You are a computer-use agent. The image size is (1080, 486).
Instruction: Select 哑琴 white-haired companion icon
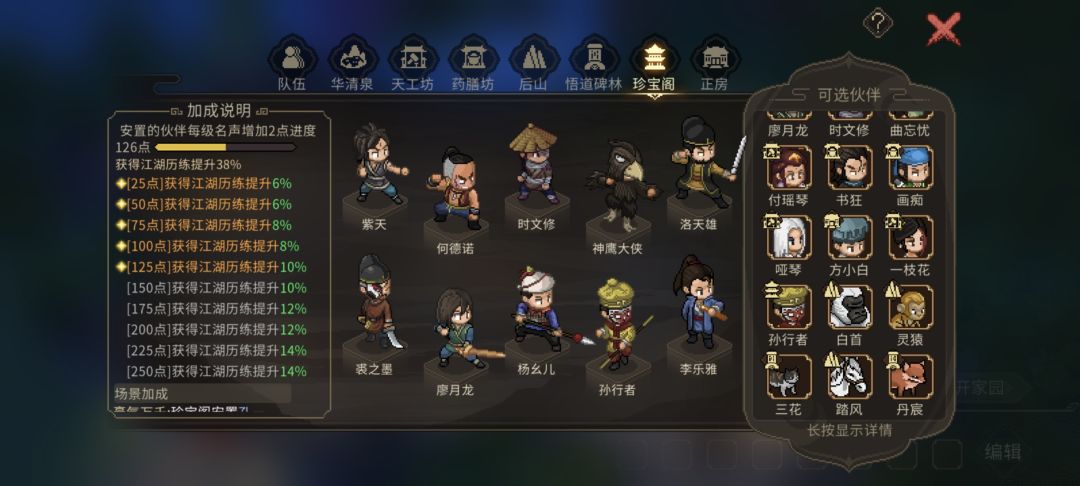[x=789, y=237]
